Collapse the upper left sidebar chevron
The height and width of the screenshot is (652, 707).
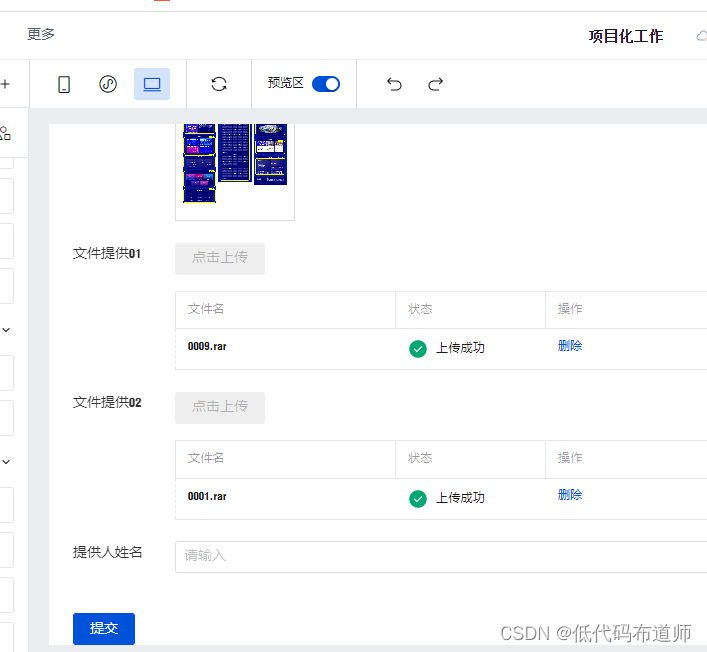click(x=6, y=330)
